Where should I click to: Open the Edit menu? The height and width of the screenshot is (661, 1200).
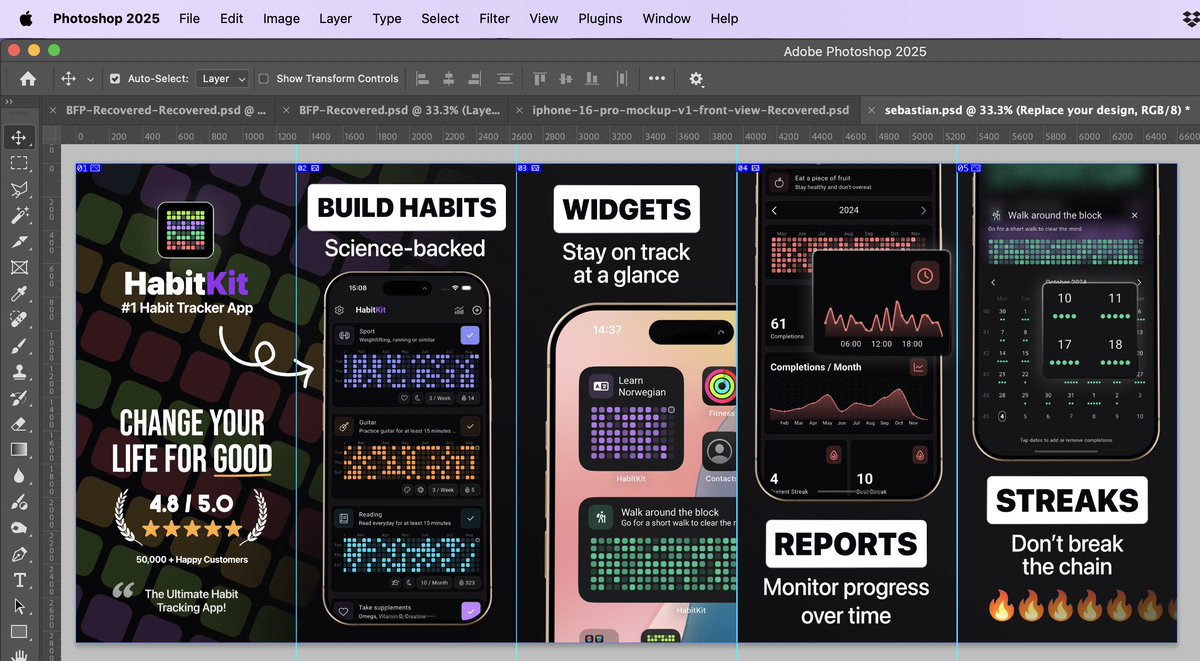(x=231, y=18)
